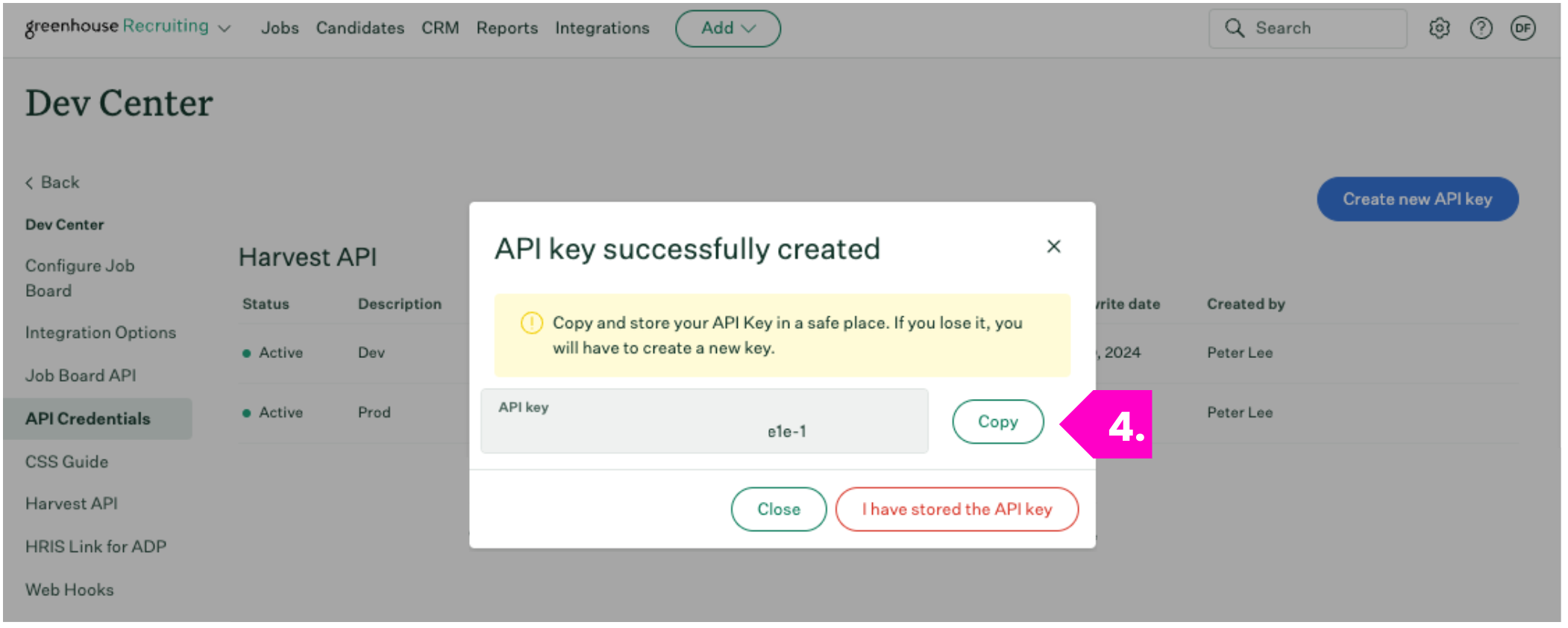Viewport: 1568px width, 628px height.
Task: Close the dialog with the X icon
Action: click(1053, 246)
